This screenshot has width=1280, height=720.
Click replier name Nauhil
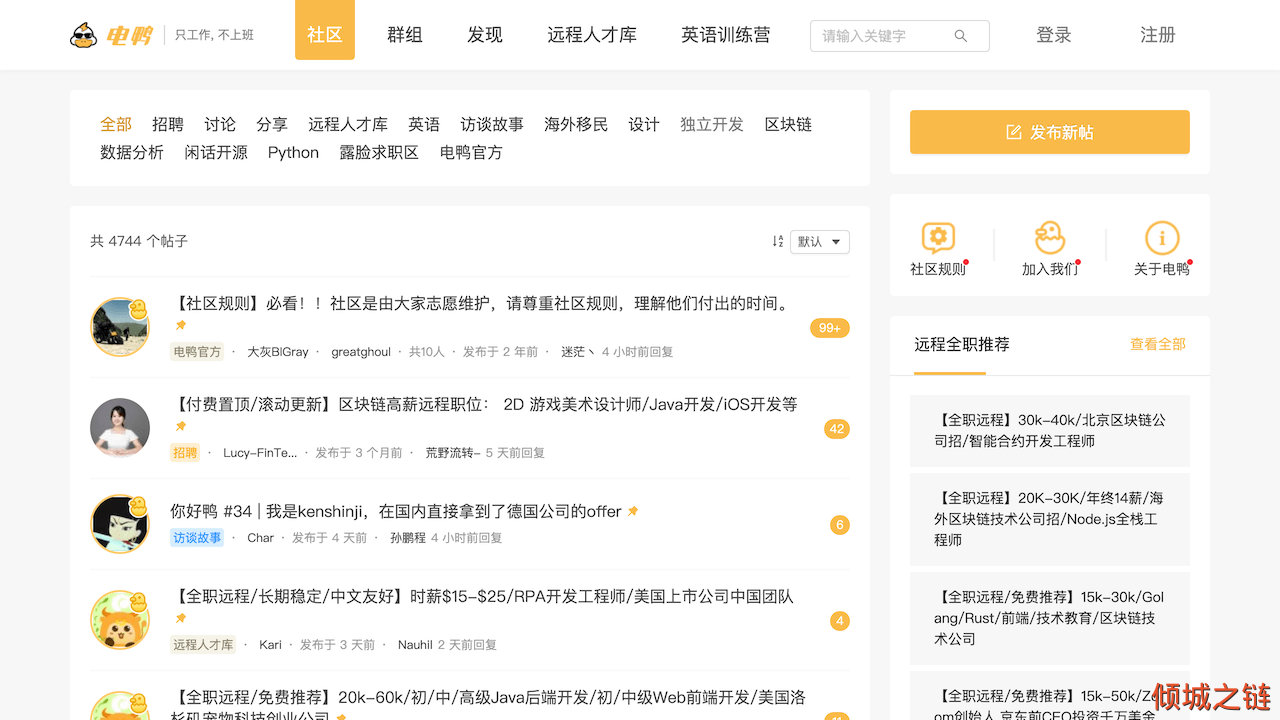415,645
